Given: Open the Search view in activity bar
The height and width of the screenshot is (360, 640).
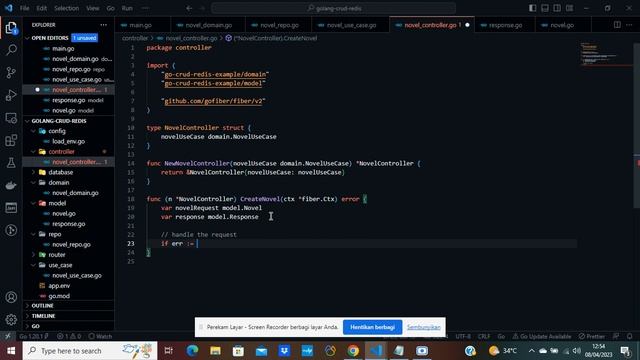Looking at the screenshot, I should pyautogui.click(x=11, y=50).
